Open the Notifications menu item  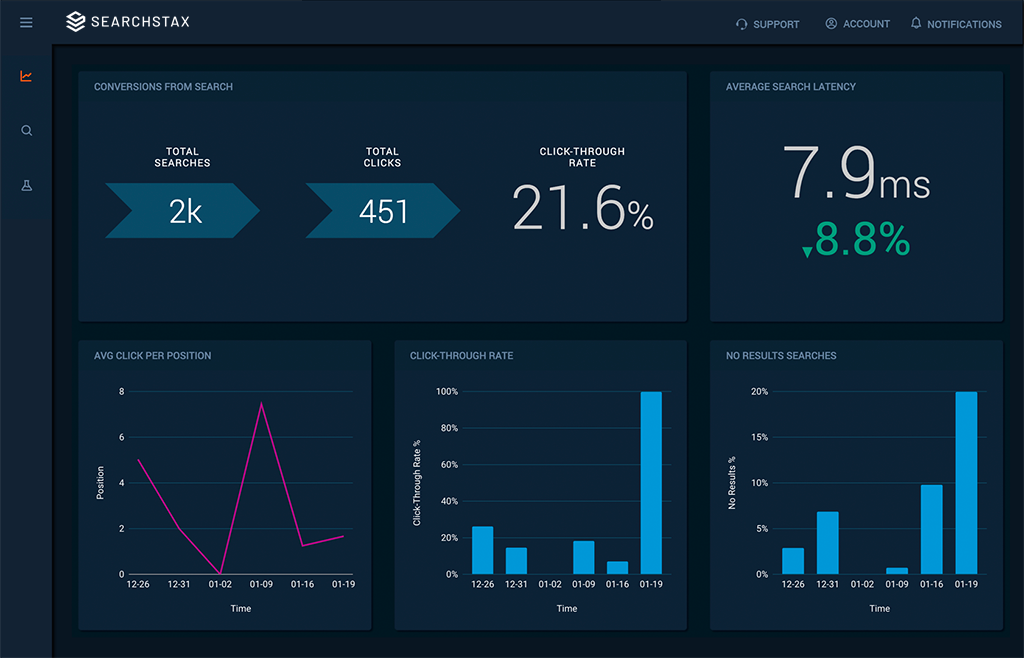pyautogui.click(x=963, y=24)
